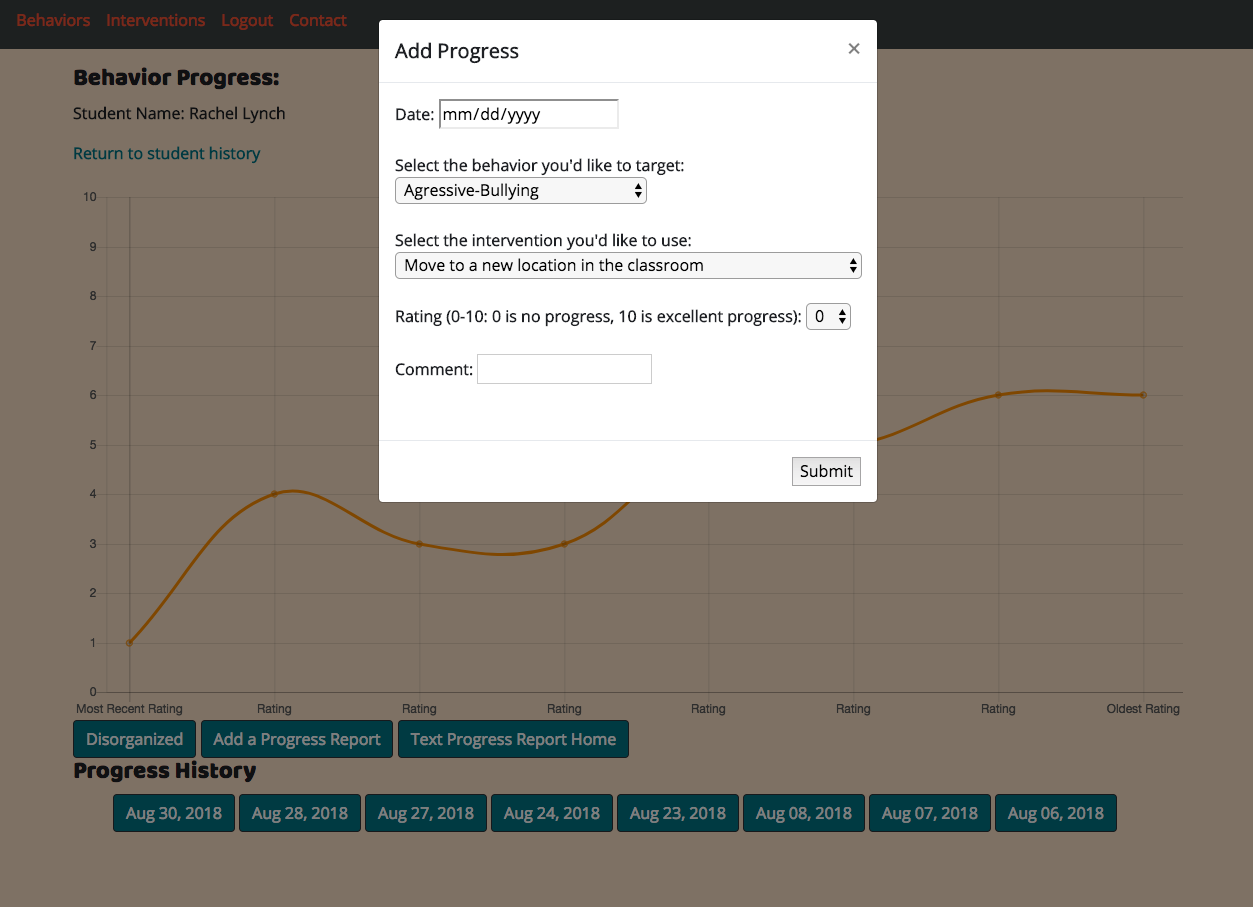Open the behavior dropdown showing Agressive-Bullying
This screenshot has width=1253, height=907.
(520, 190)
